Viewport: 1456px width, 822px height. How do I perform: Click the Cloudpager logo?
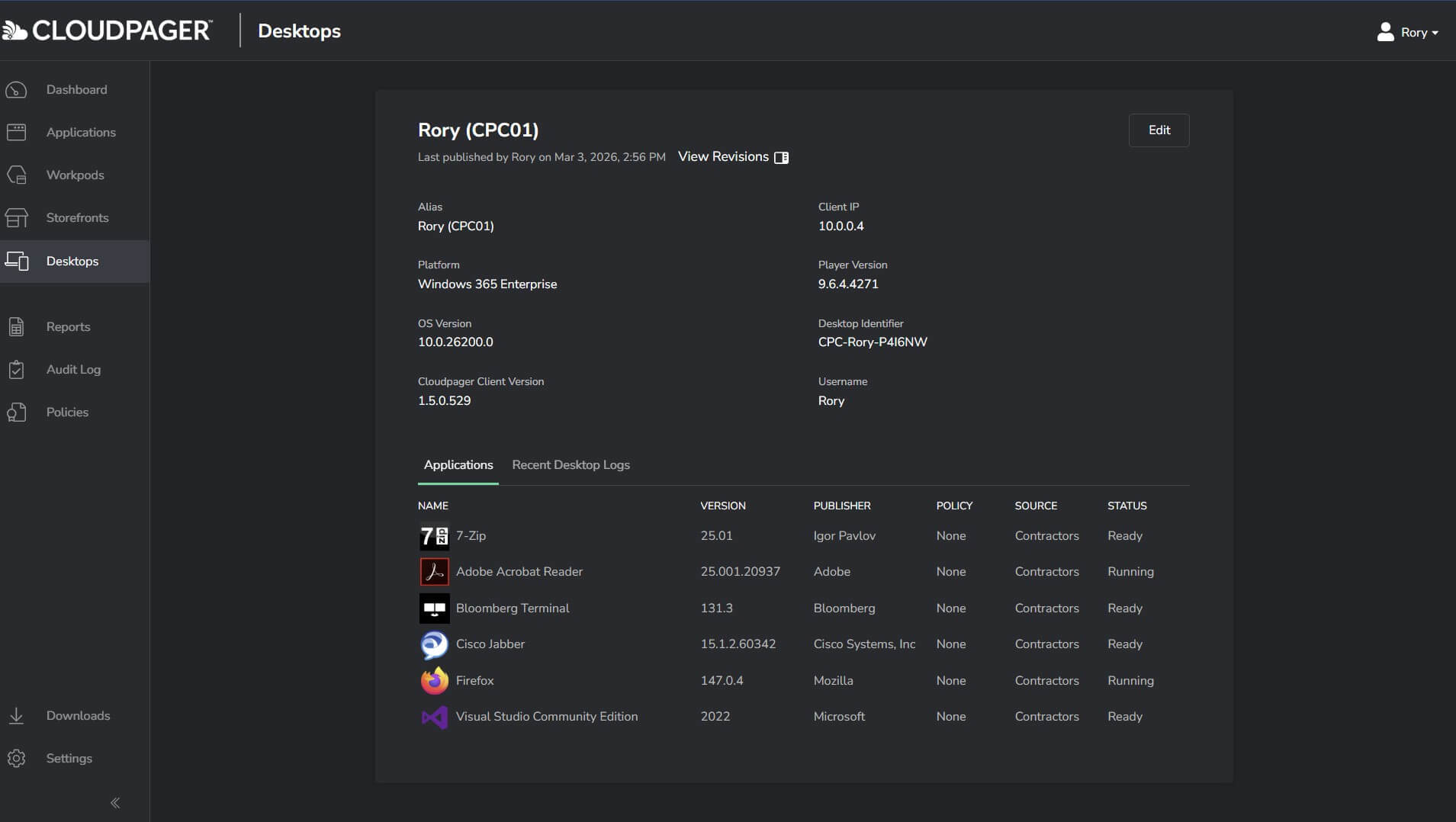(x=107, y=31)
